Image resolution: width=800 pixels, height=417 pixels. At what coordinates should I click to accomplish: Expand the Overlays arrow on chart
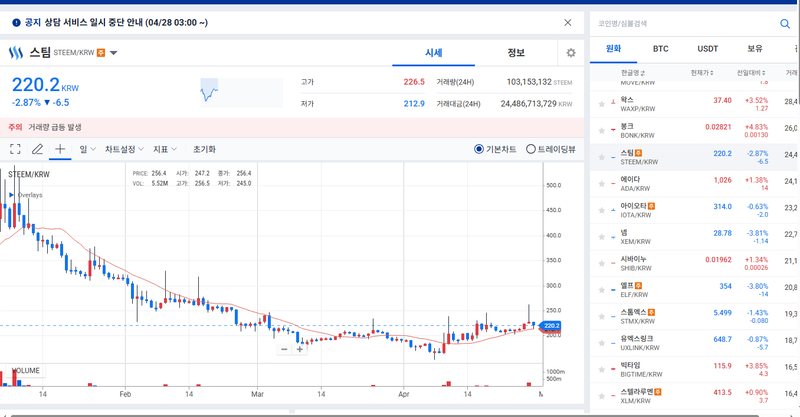pyautogui.click(x=11, y=195)
